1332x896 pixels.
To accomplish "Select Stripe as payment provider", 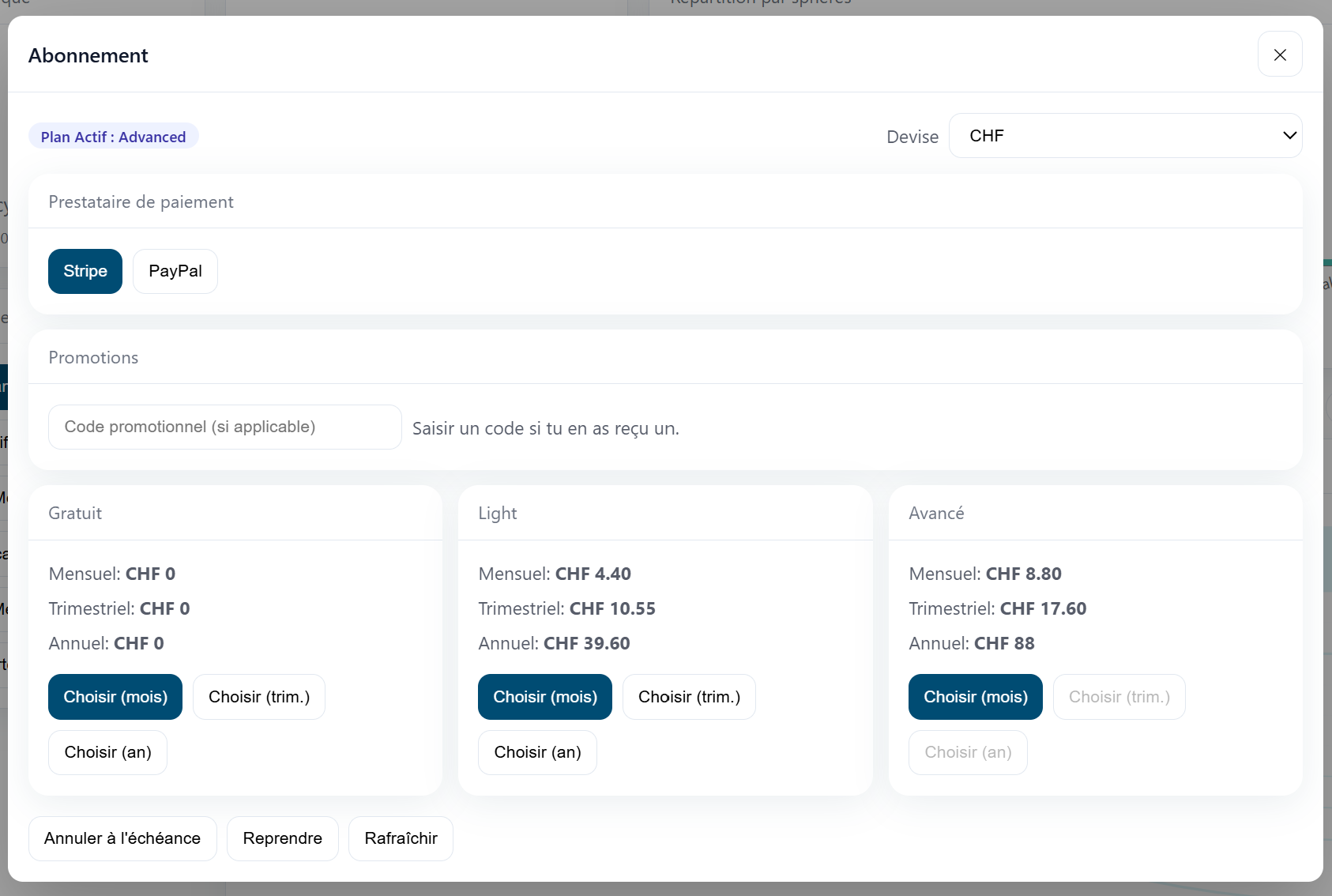I will [85, 271].
